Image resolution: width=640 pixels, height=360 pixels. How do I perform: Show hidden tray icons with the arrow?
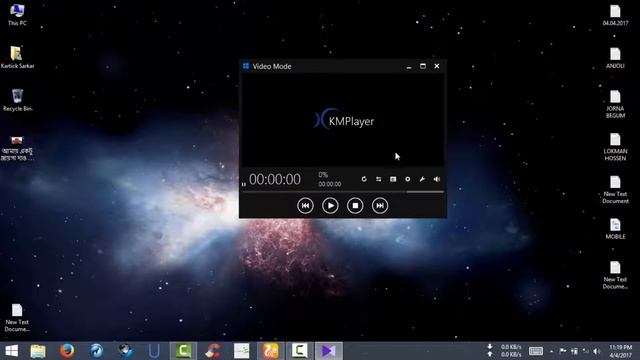(551, 351)
